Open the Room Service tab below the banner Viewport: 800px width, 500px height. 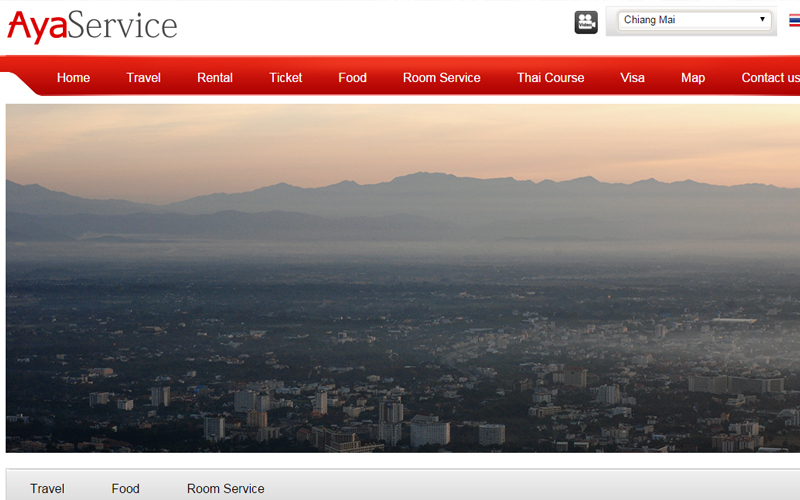tap(225, 488)
